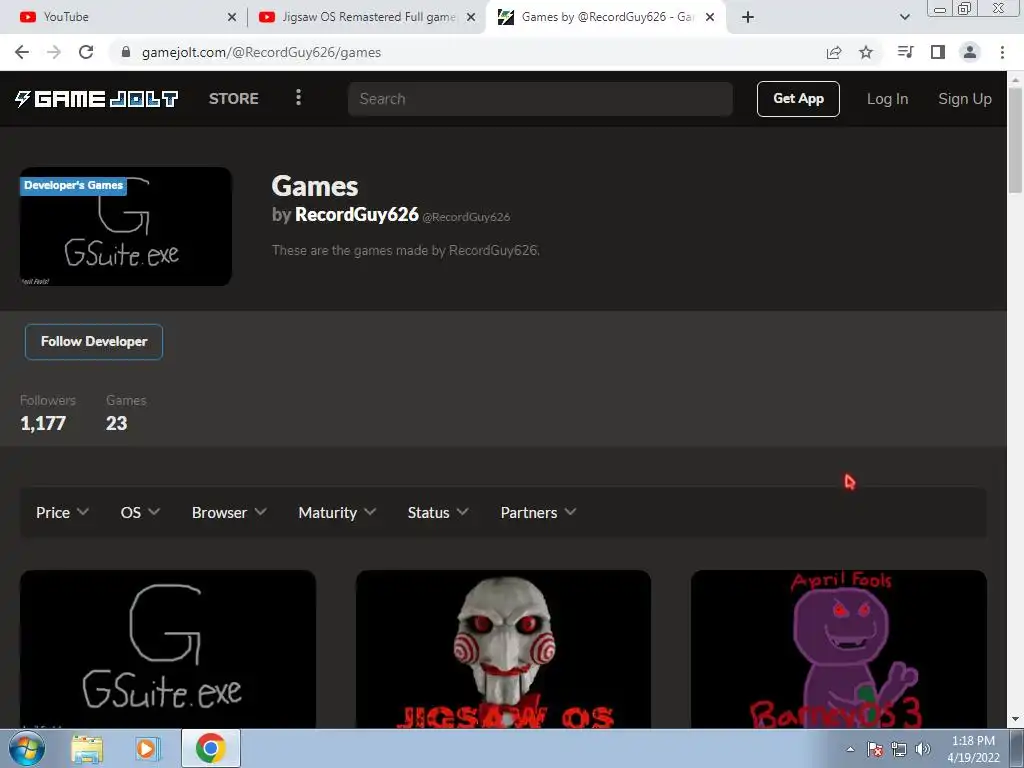Expand the Browser filter dropdown
Screen dimensions: 1024x768
coord(229,513)
